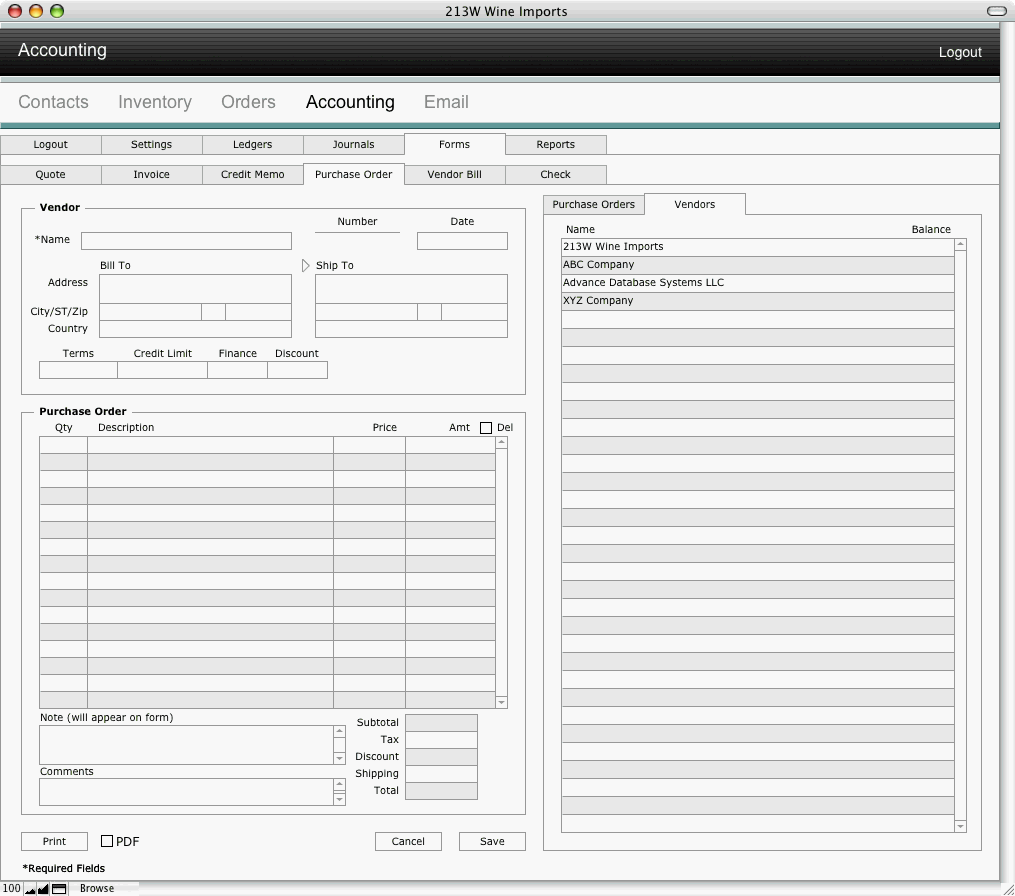Open the Contacts module
1015x896 pixels.
pyautogui.click(x=53, y=102)
